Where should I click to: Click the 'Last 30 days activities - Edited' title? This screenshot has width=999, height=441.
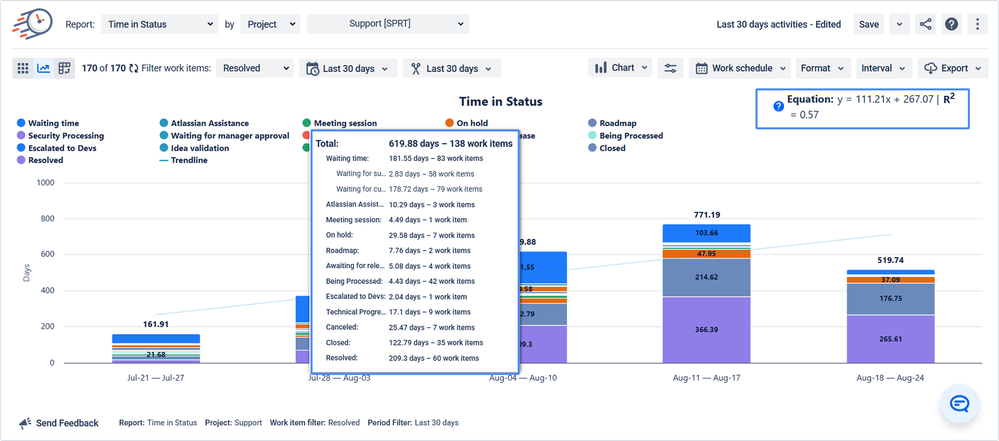click(x=779, y=24)
